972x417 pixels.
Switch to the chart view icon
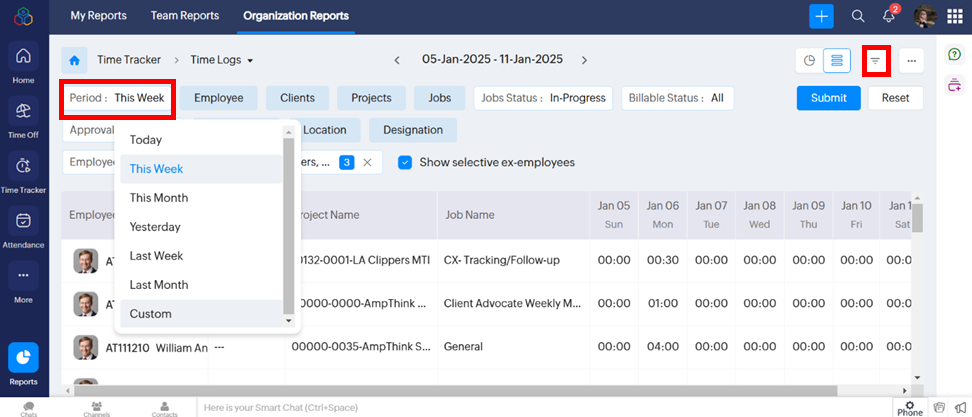coord(809,61)
